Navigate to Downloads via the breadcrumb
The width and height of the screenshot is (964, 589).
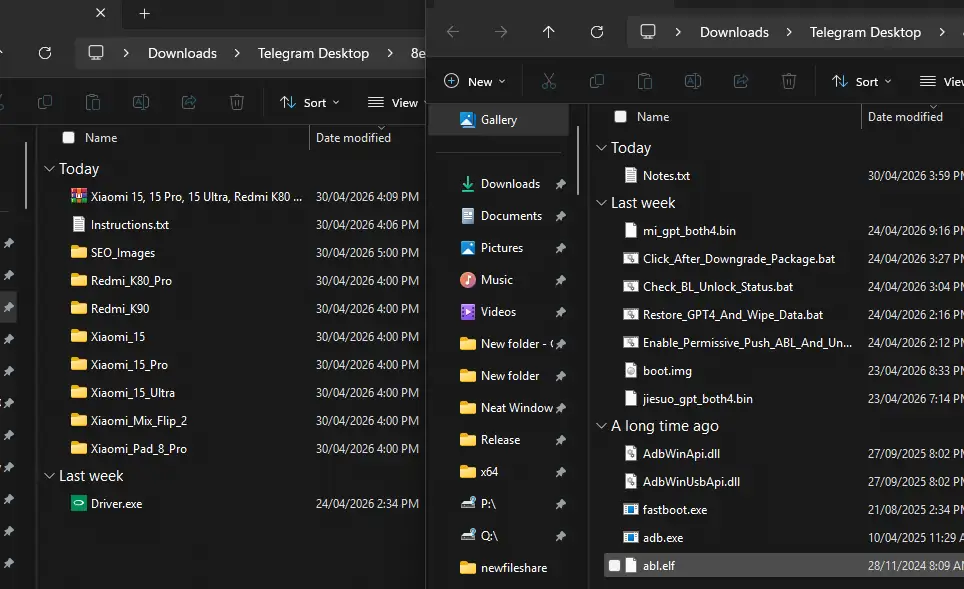tap(734, 31)
